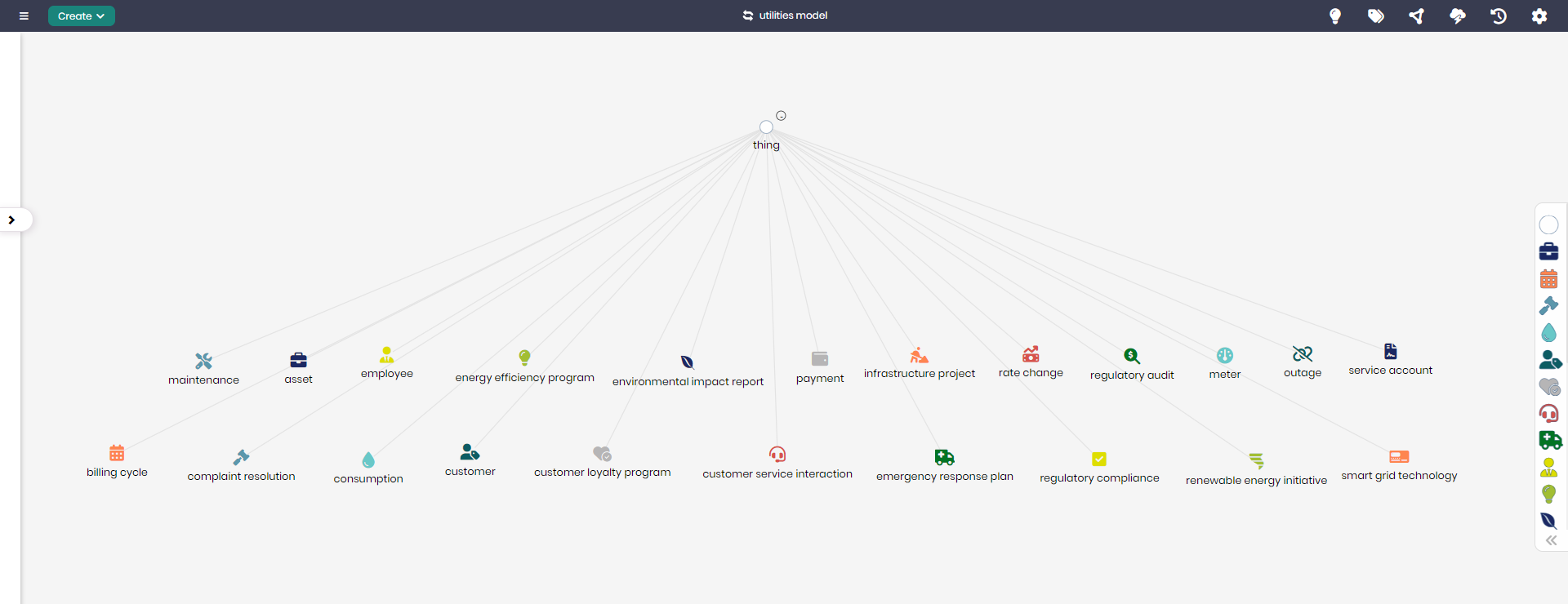
Task: Click the 'energy efficiency program' label
Action: (x=525, y=378)
